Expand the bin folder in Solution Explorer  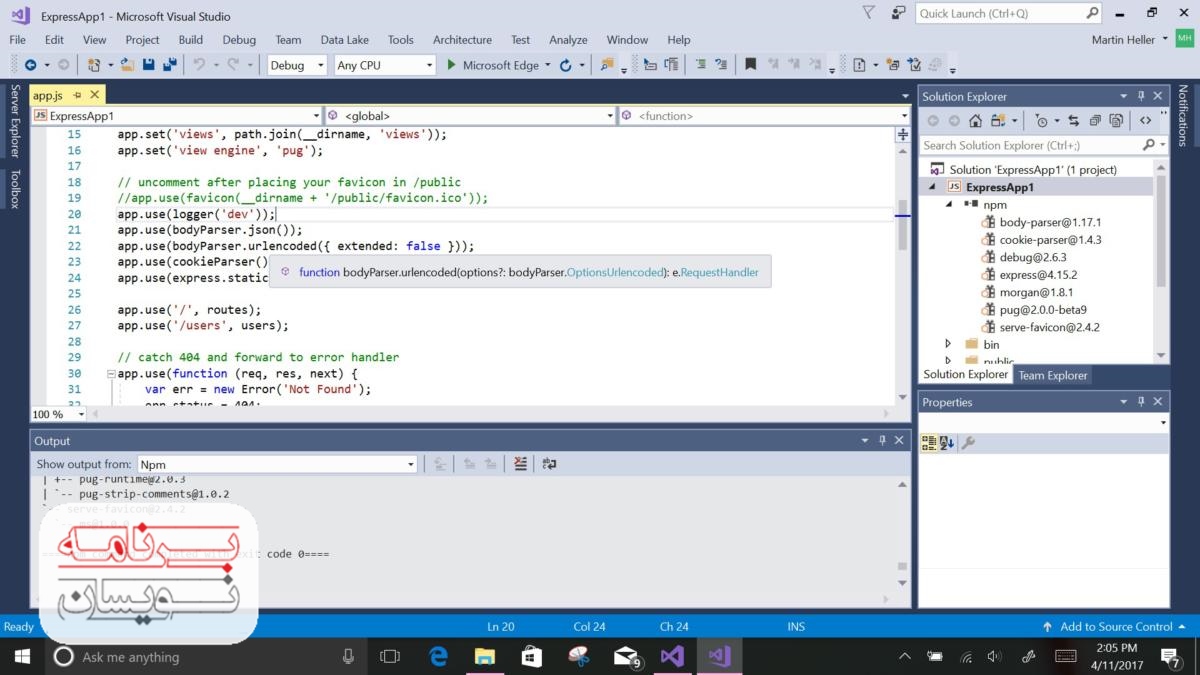coord(948,344)
